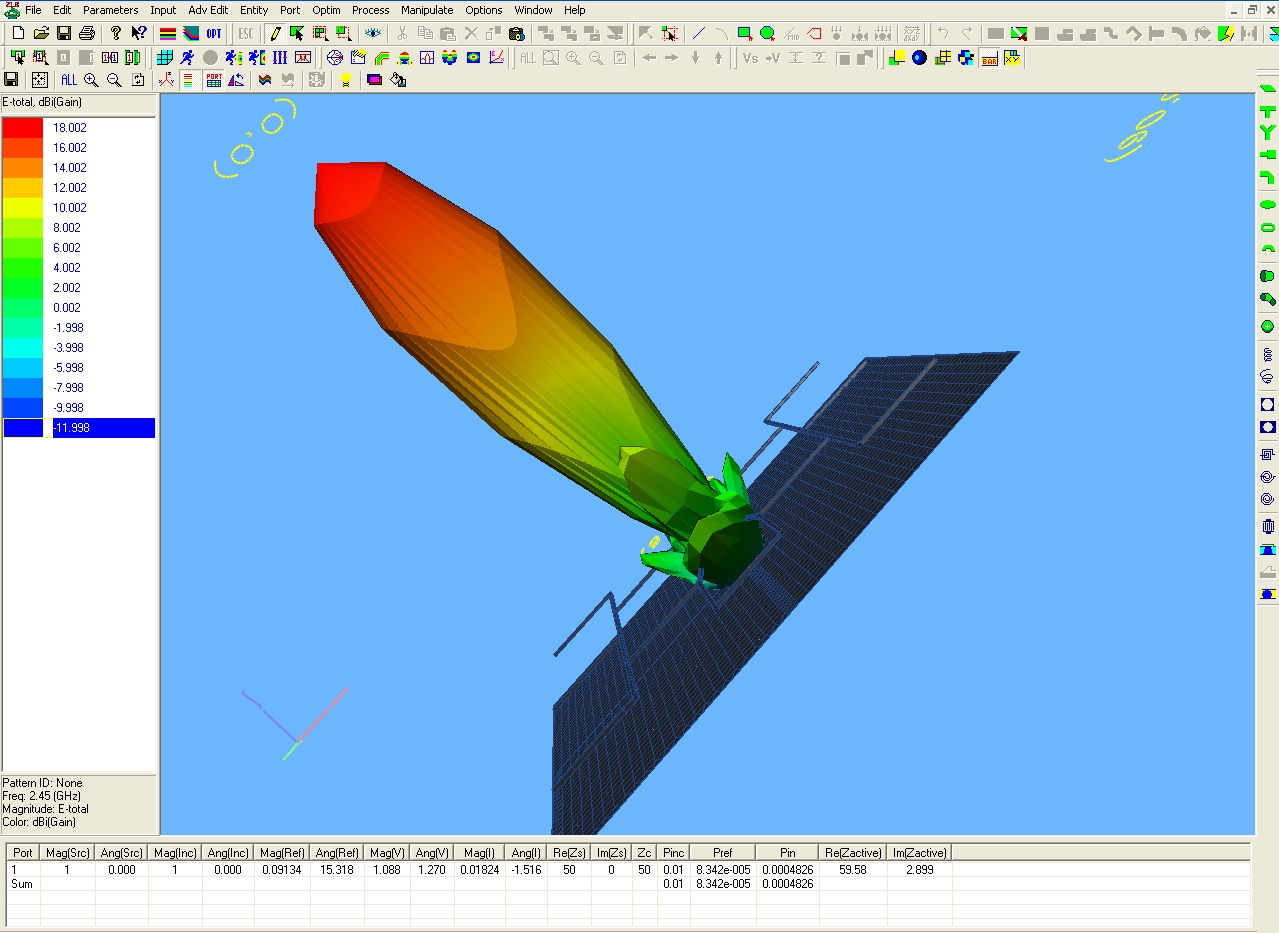The width and height of the screenshot is (1279, 933).
Task: Click the cyan -3.998 legend swatch
Action: tap(24, 348)
